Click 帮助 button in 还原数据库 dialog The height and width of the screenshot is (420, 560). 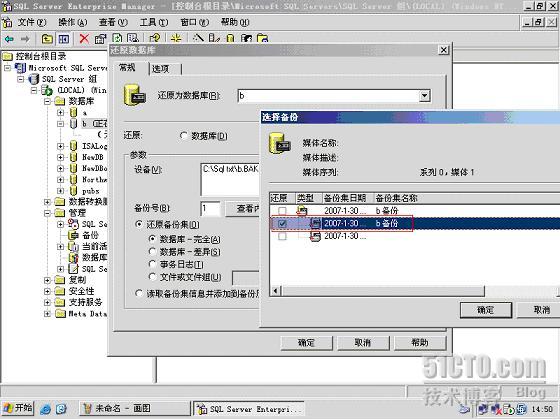click(420, 343)
